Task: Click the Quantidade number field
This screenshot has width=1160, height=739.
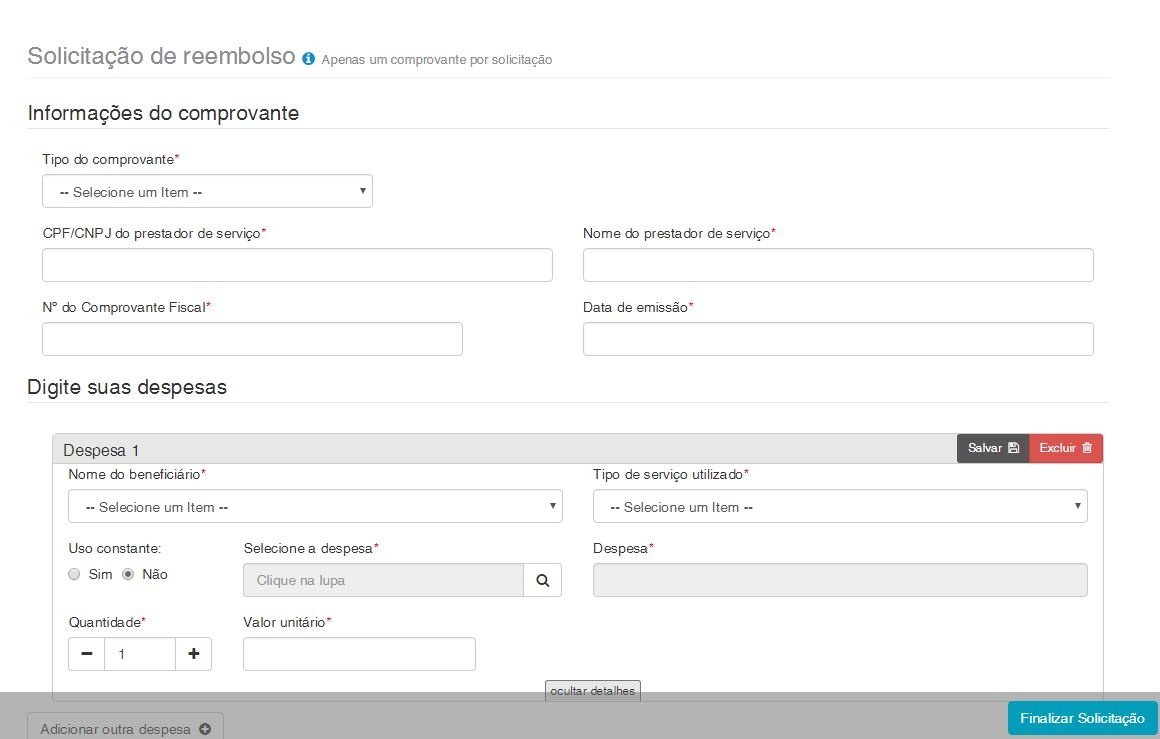Action: pos(140,654)
